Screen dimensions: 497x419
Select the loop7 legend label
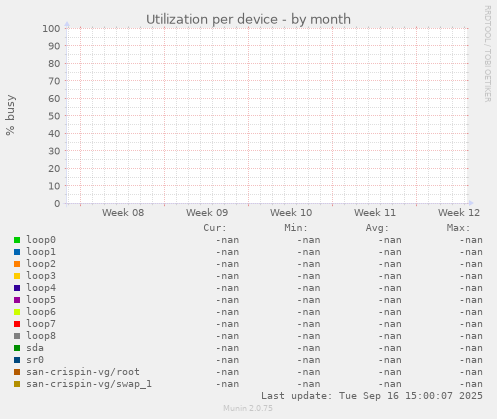point(41,324)
